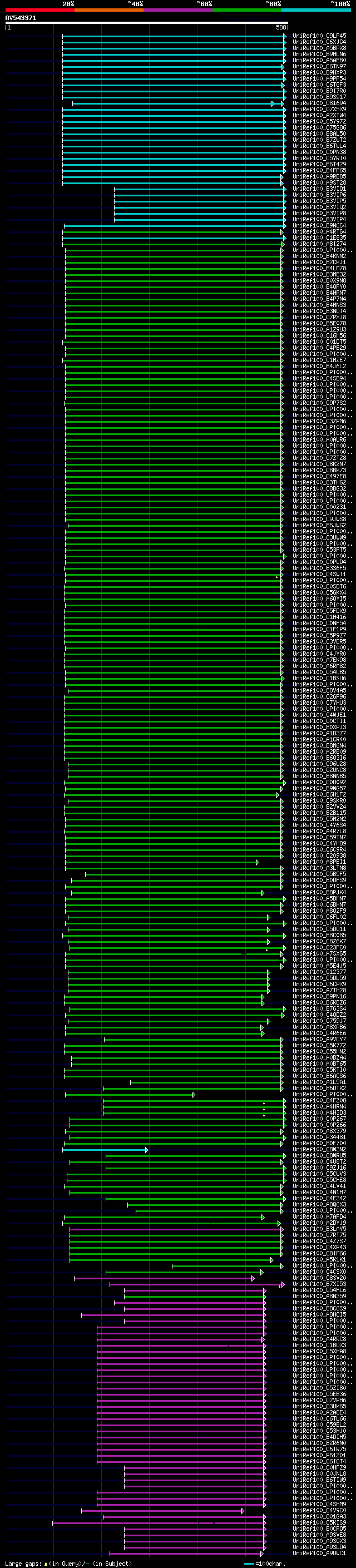Select label UniRef100_B8PJK4
This screenshot has height=1568, width=356.
pos(319,893)
